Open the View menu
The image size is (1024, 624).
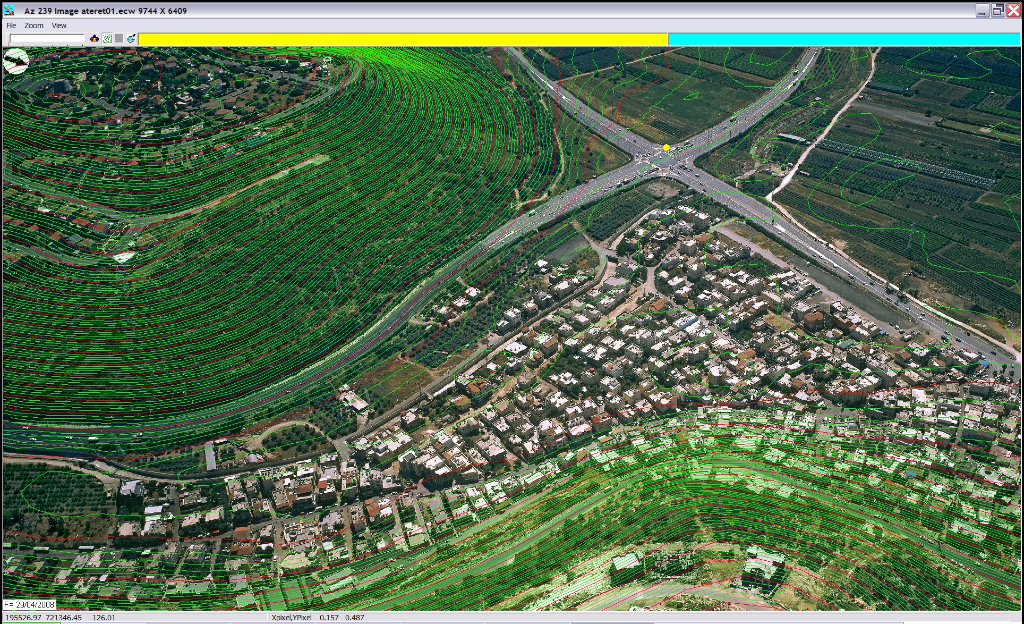[x=59, y=25]
